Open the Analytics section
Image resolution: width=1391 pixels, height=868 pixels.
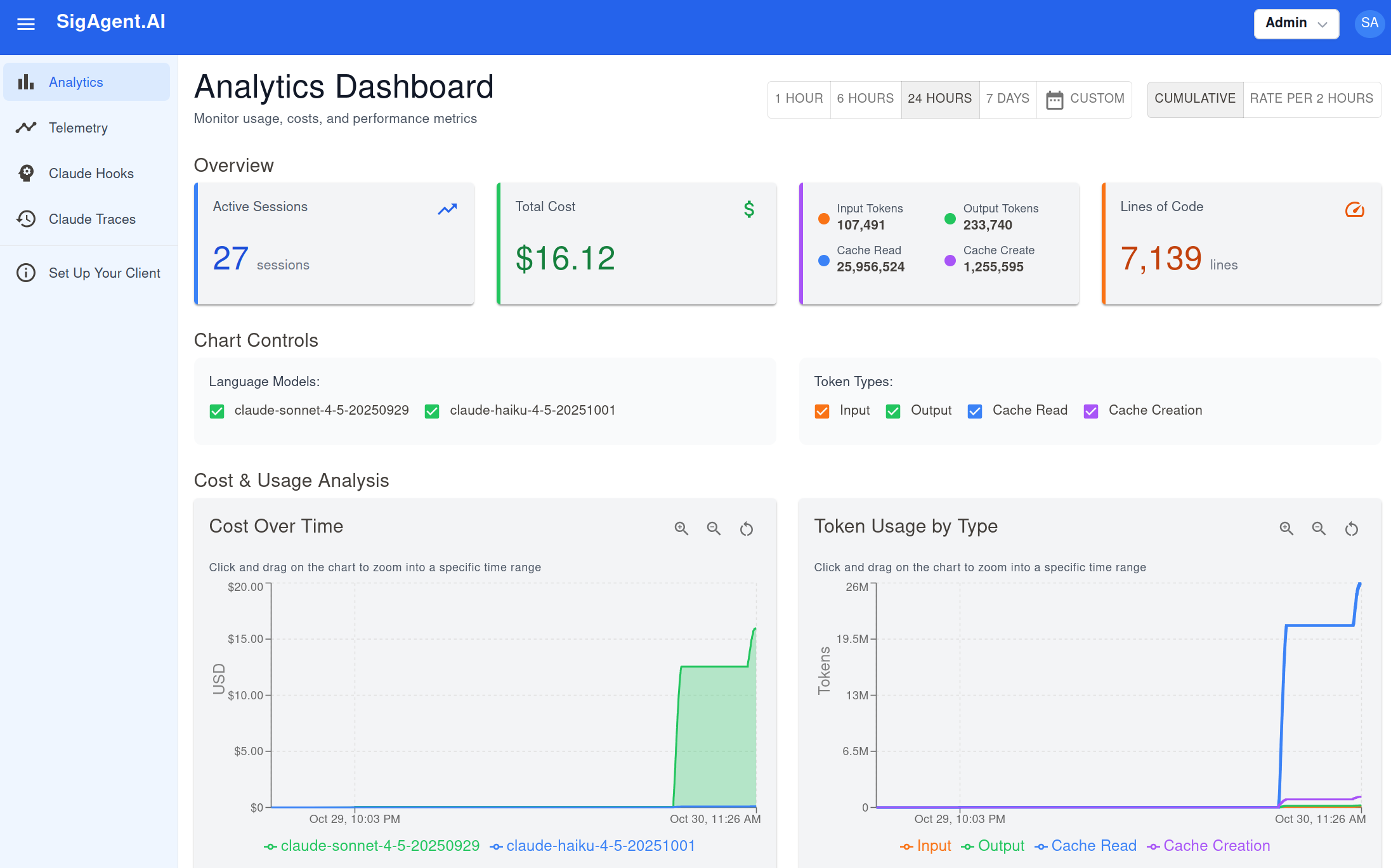tap(75, 81)
